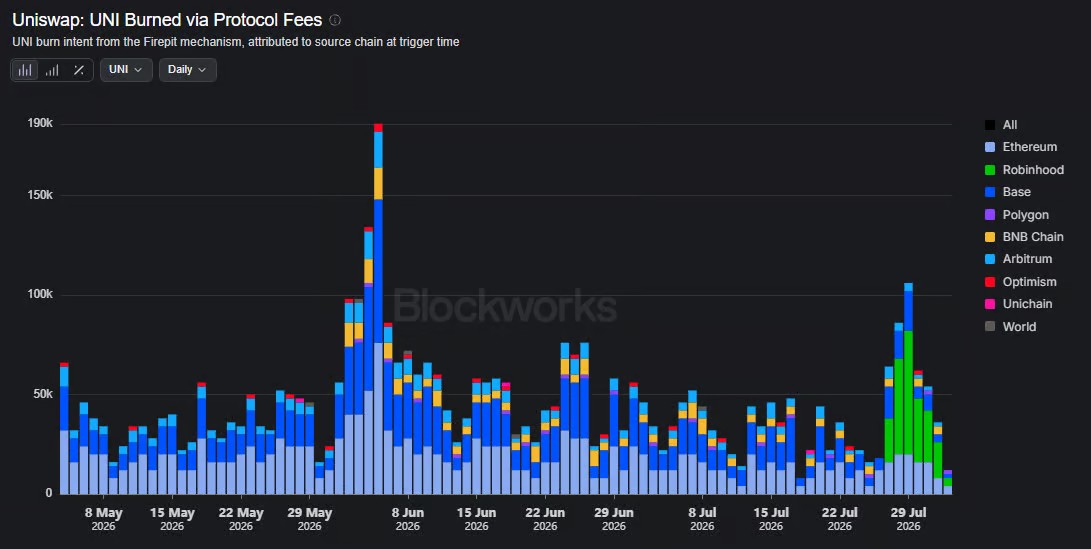The image size is (1091, 549).
Task: Click the Polygon purple color swatch
Action: coord(990,215)
